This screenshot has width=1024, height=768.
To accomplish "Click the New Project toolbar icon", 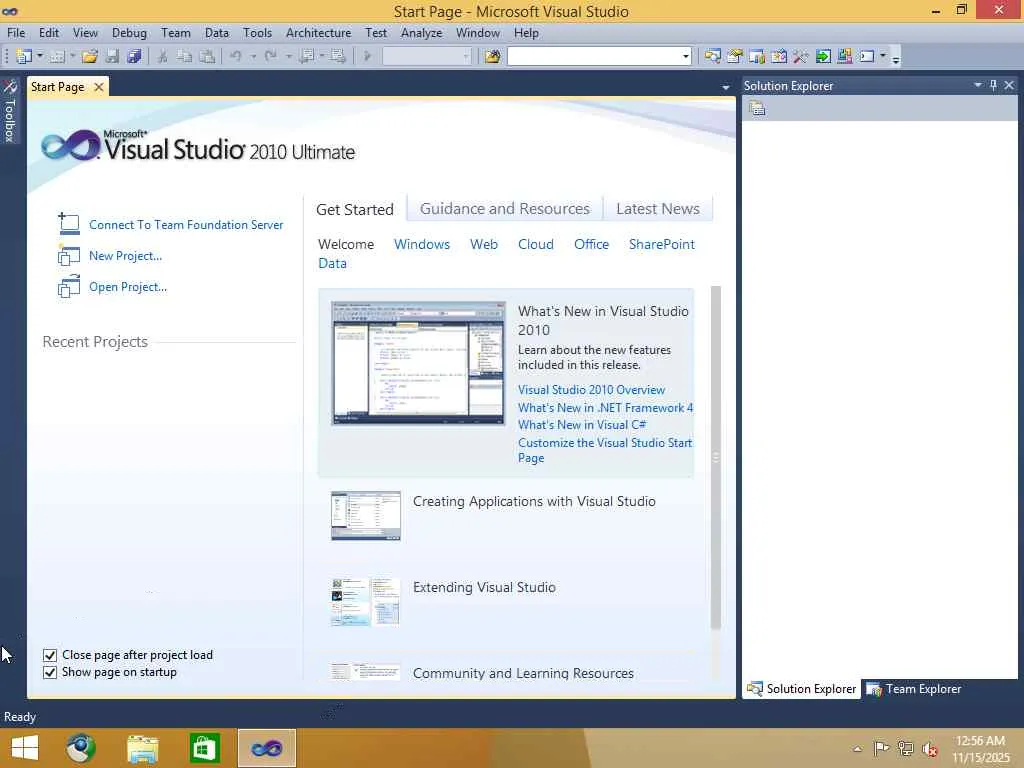I will click(x=24, y=56).
